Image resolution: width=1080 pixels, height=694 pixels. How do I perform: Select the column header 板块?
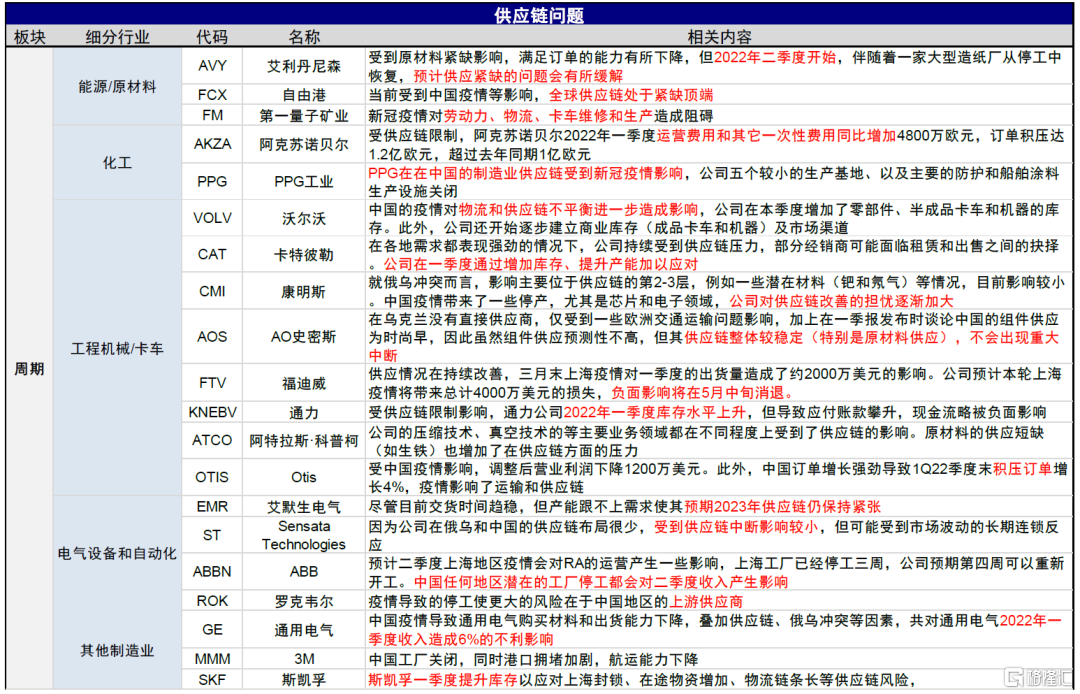coord(30,36)
